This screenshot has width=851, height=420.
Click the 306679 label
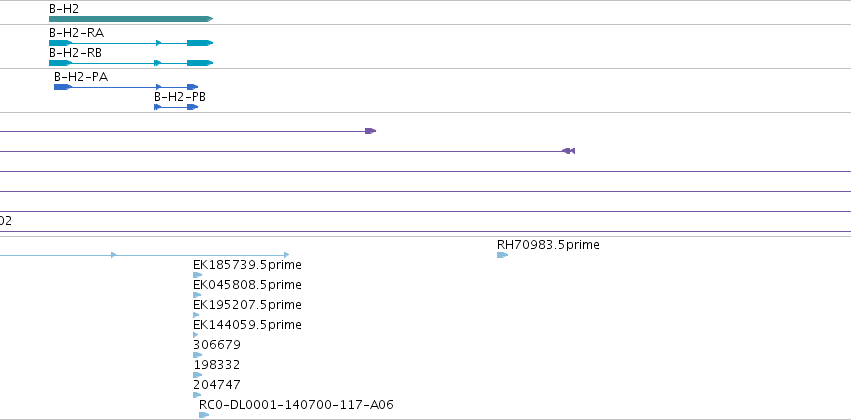click(x=217, y=345)
